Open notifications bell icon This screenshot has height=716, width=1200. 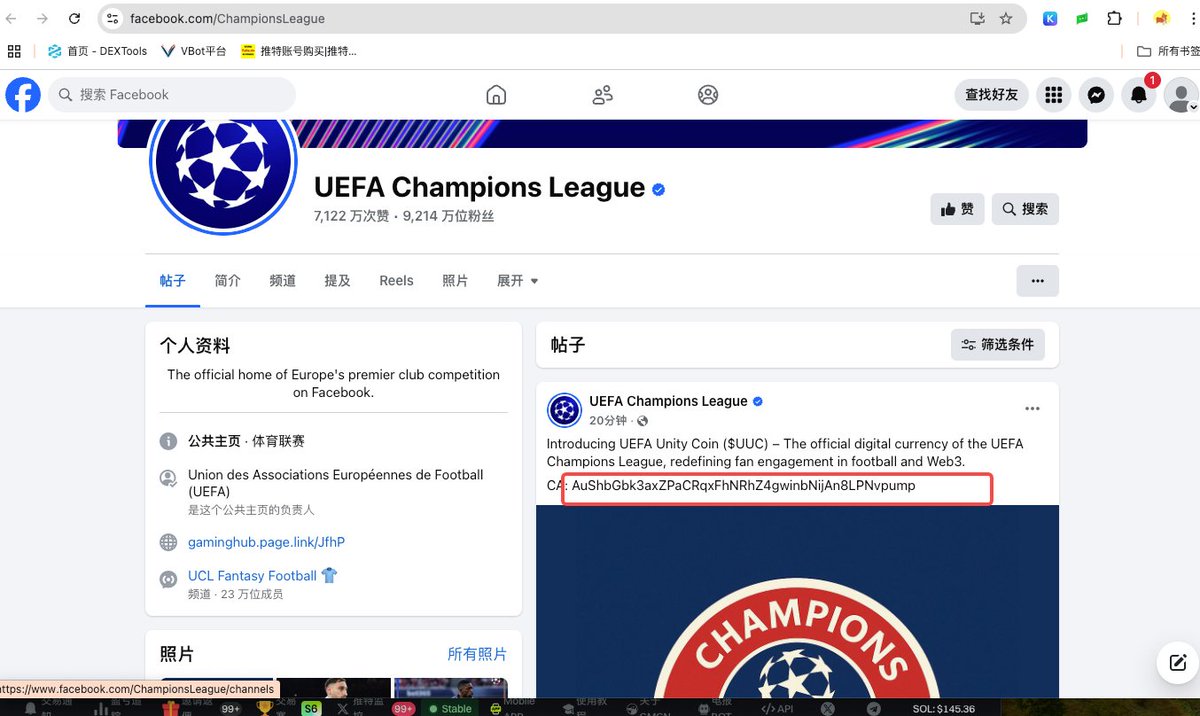click(x=1139, y=95)
